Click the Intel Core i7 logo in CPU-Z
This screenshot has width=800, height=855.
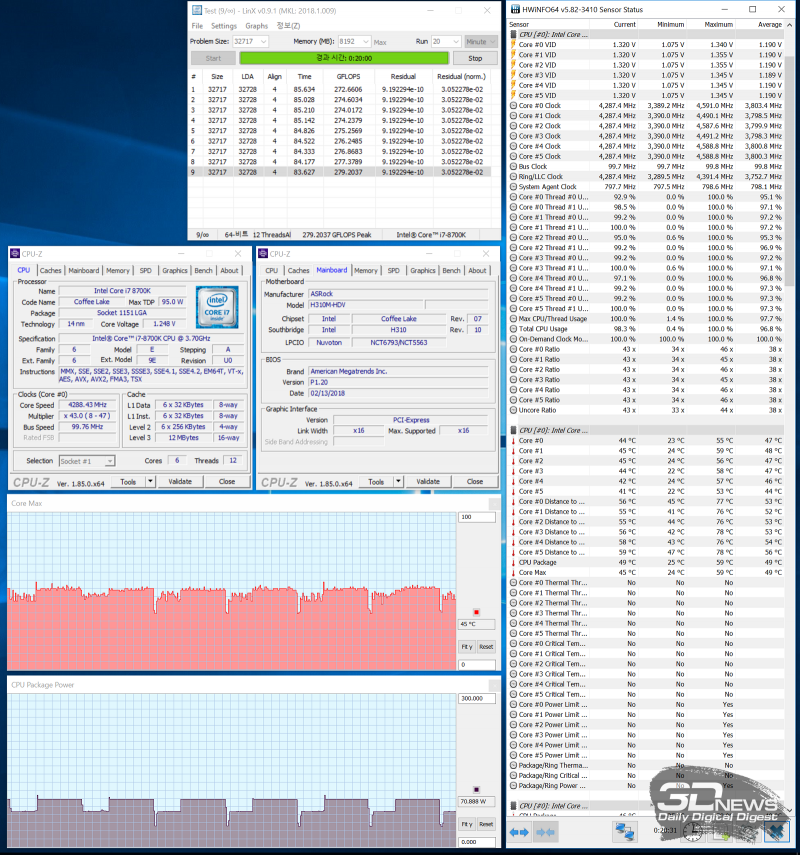[217, 307]
